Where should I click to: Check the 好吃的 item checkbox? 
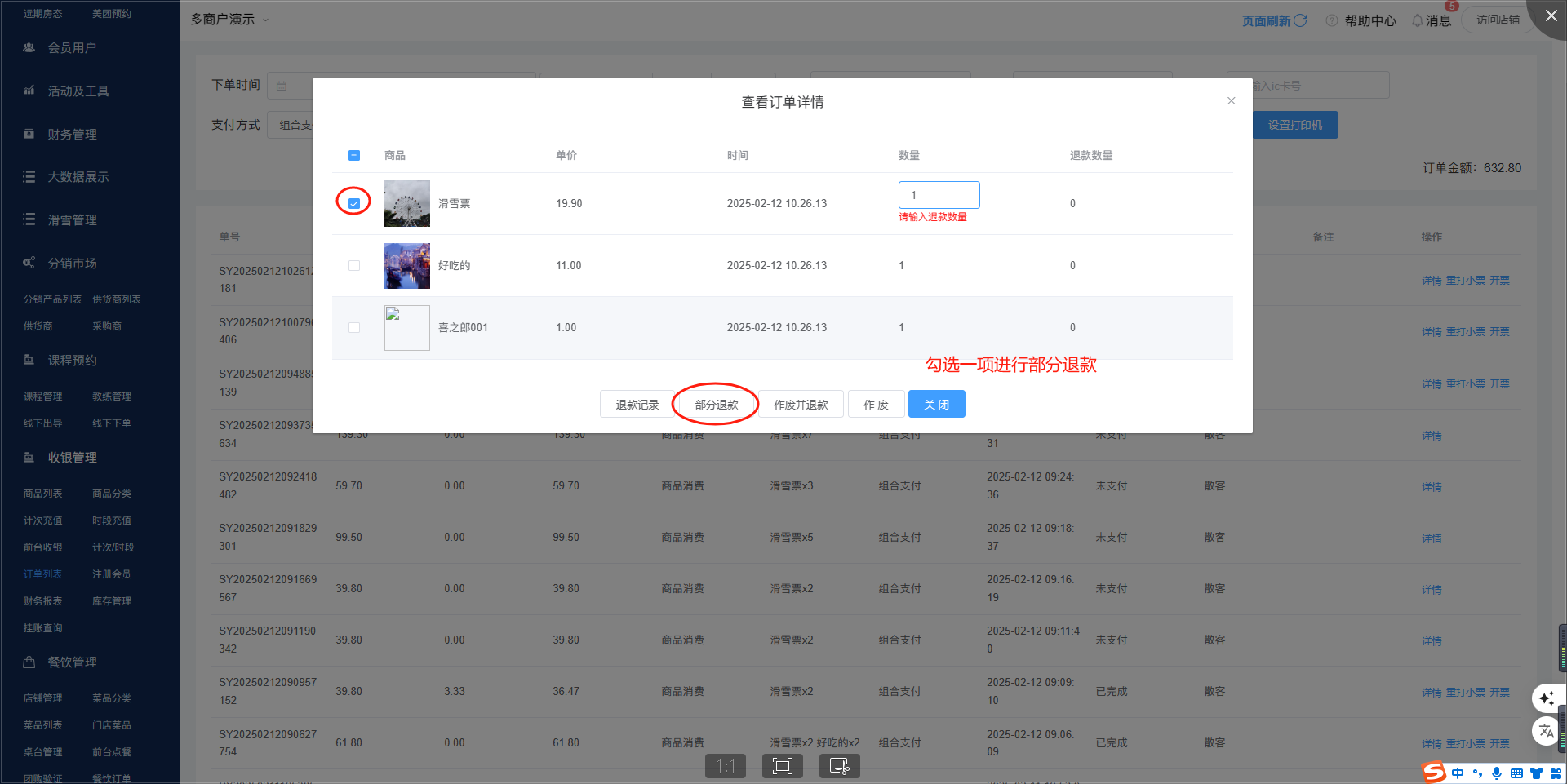tap(354, 265)
